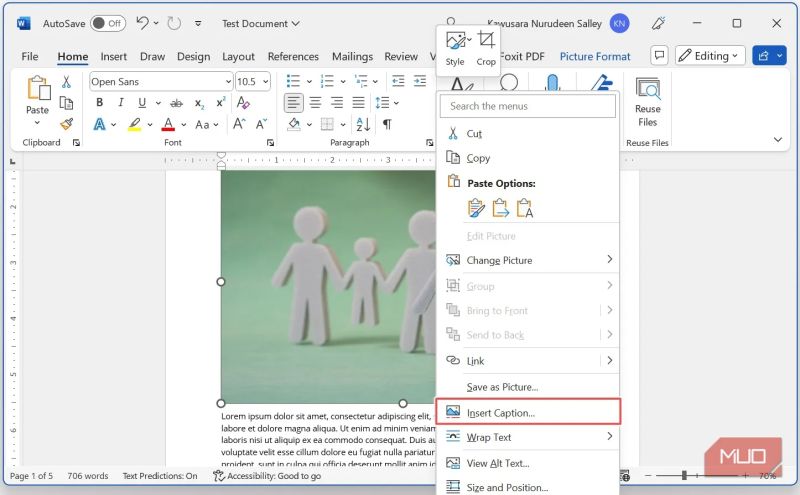Toggle Center paragraph alignment
The height and width of the screenshot is (495, 800).
point(315,103)
